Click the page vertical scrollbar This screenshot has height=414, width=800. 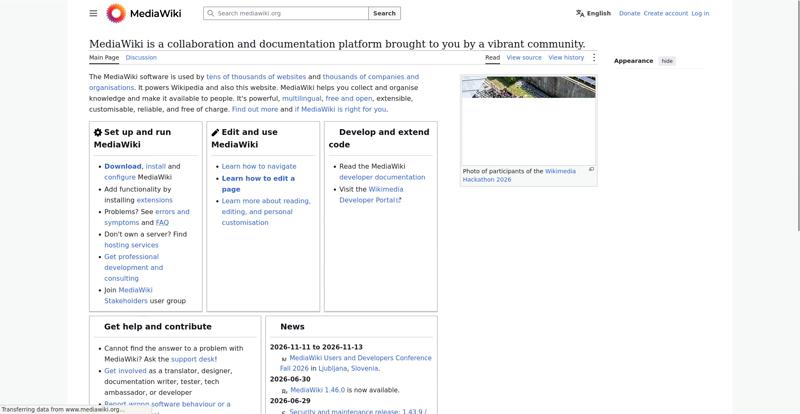(797, 115)
